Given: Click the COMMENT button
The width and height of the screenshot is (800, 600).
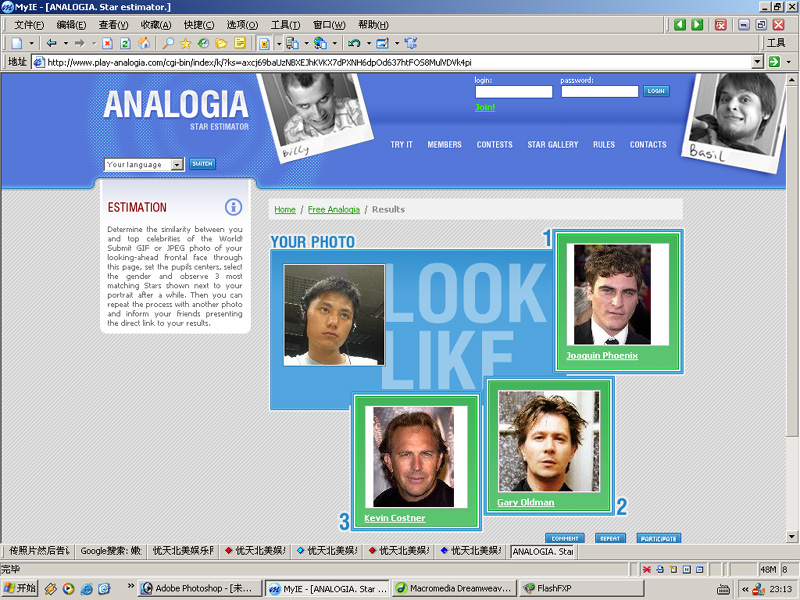Looking at the screenshot, I should coord(565,538).
